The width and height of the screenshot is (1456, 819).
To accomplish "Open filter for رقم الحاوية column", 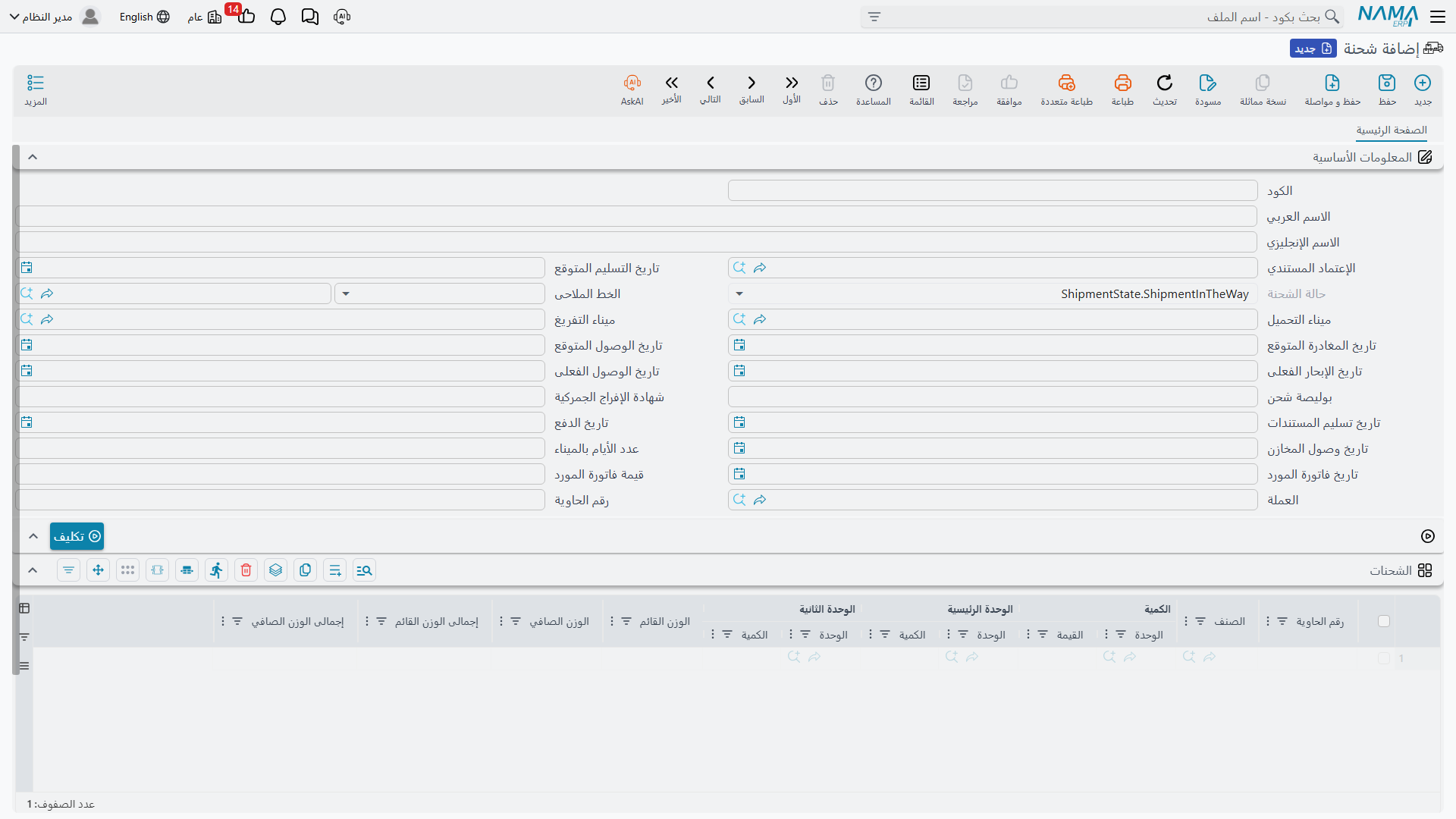I will tap(1282, 621).
